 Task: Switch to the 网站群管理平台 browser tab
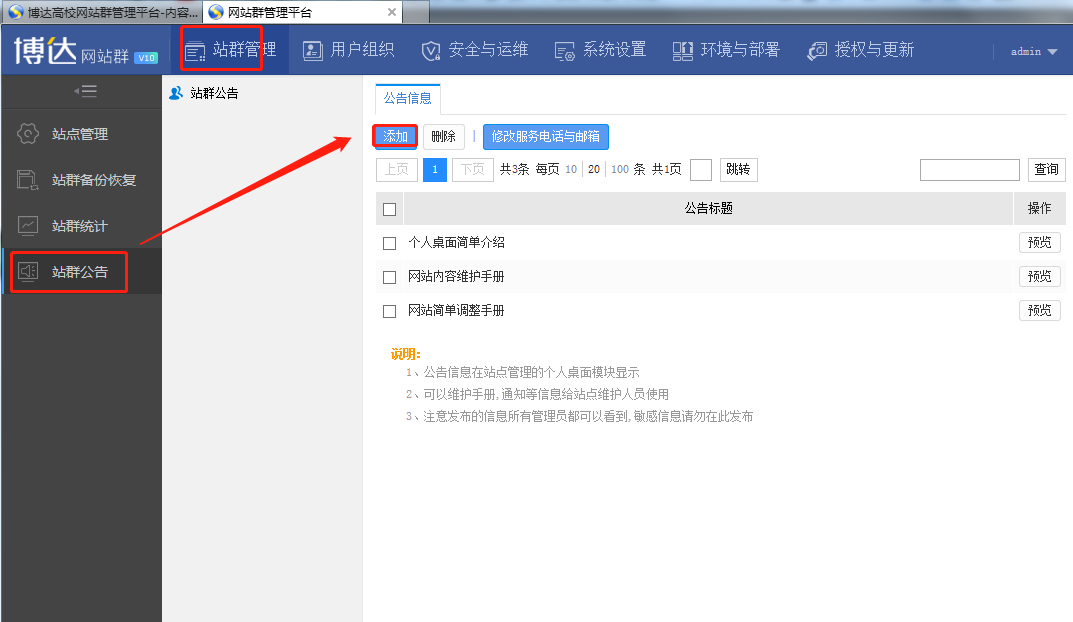[301, 12]
